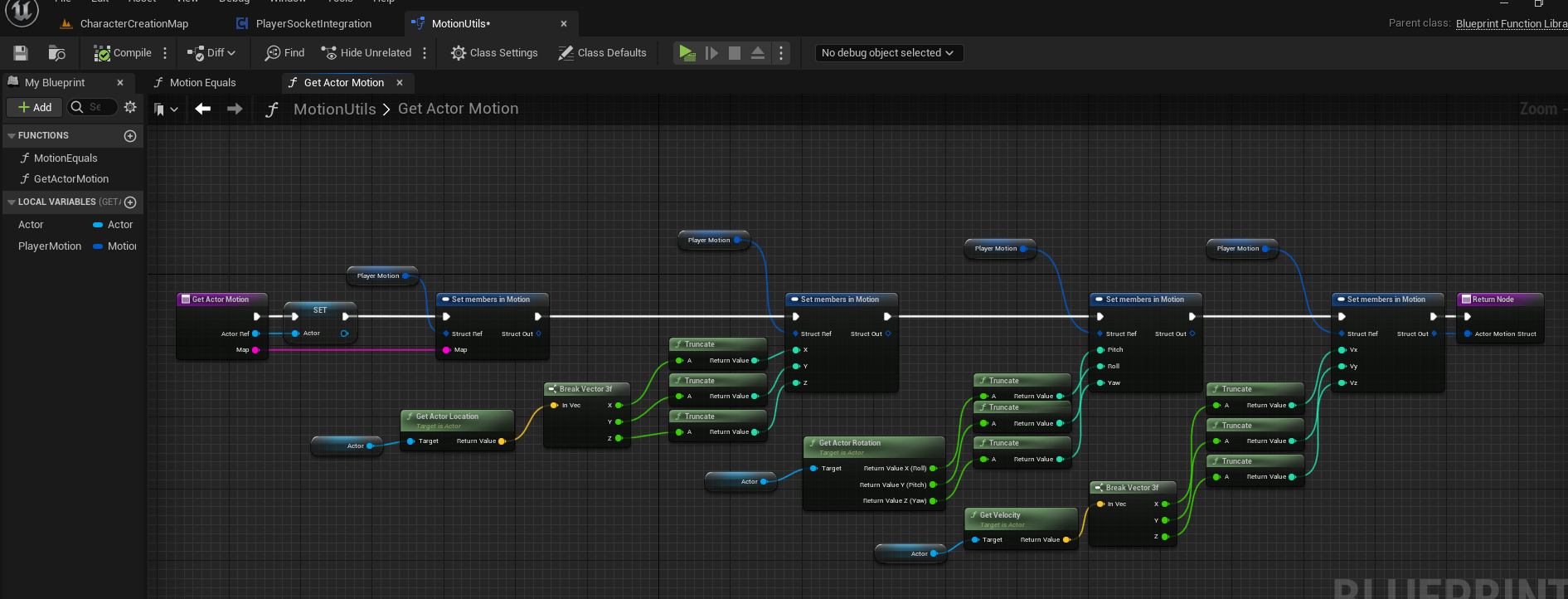Select GetActorMotion function in list

(x=71, y=179)
